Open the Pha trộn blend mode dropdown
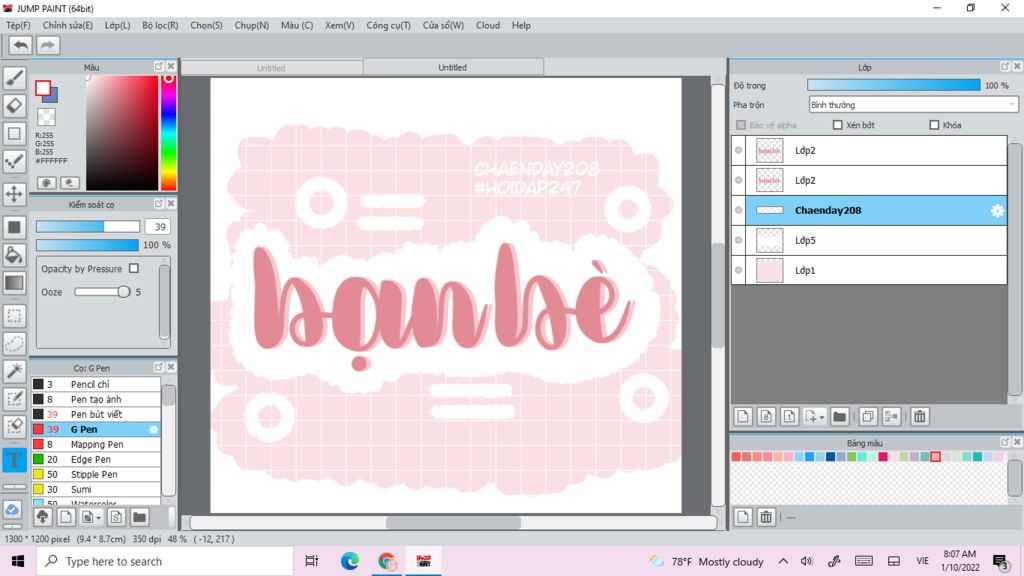The width and height of the screenshot is (1024, 576). click(x=913, y=104)
